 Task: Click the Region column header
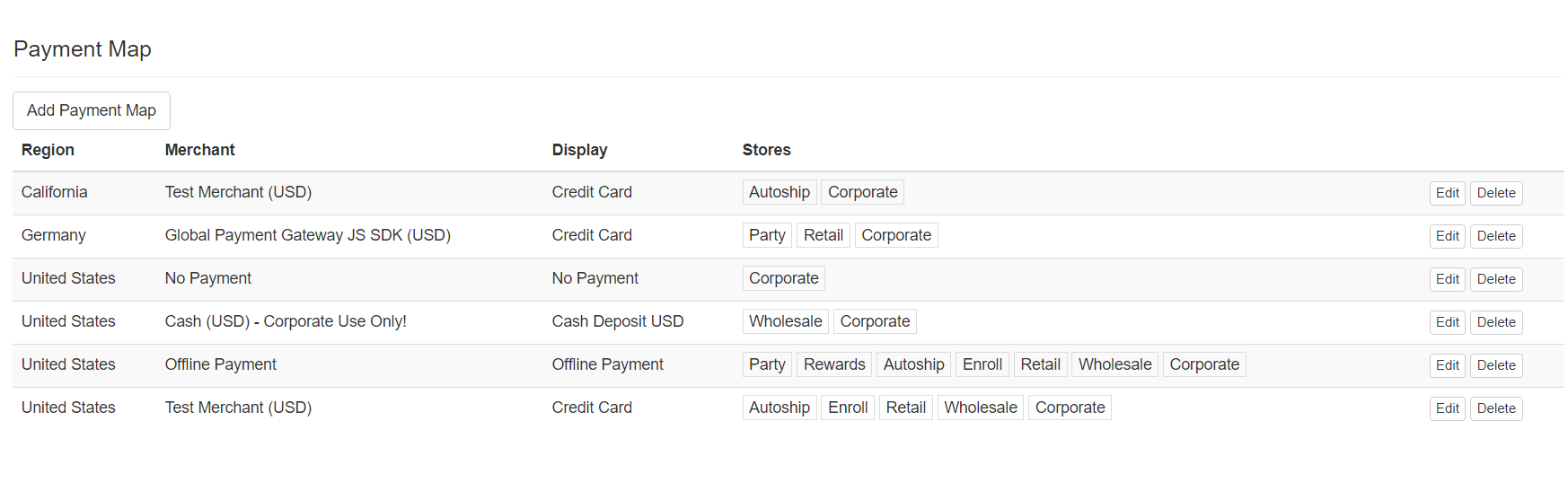coord(48,150)
